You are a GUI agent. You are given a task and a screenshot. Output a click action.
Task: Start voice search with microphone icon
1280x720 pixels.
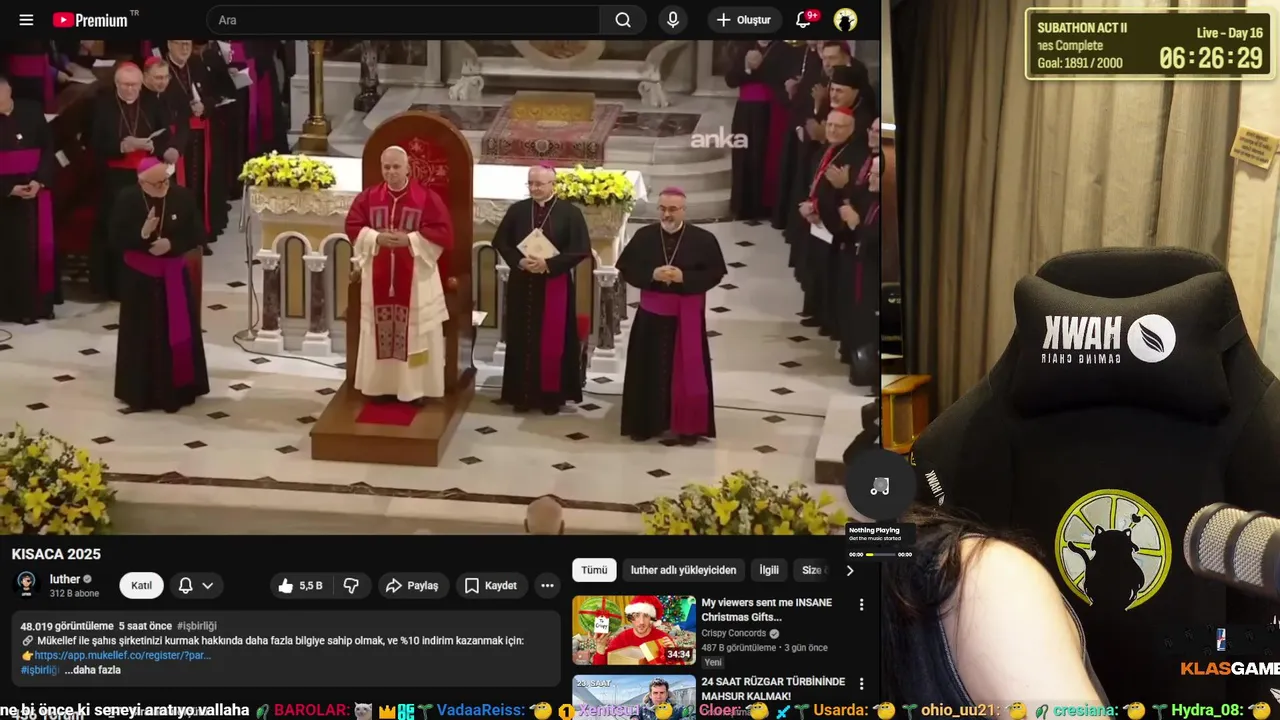pyautogui.click(x=673, y=20)
